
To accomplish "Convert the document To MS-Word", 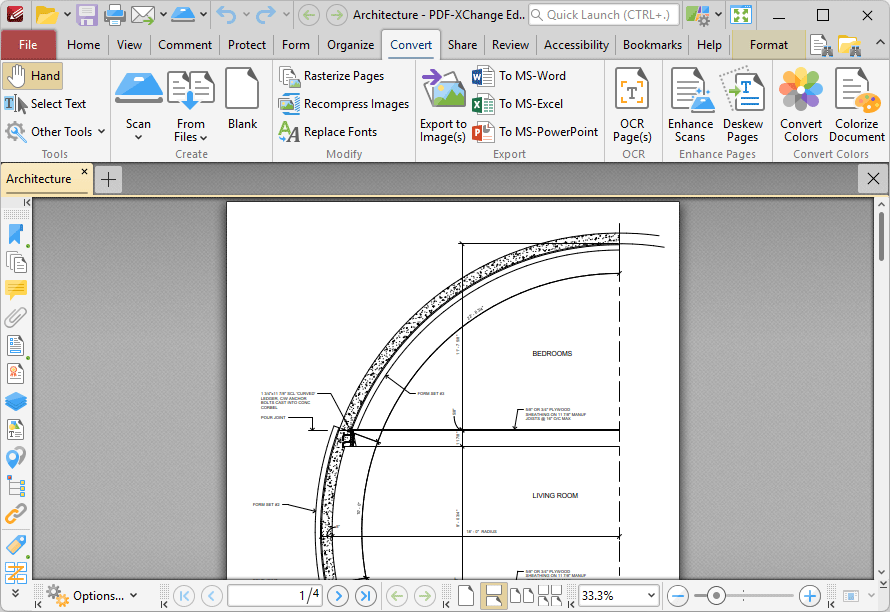I will click(x=519, y=76).
